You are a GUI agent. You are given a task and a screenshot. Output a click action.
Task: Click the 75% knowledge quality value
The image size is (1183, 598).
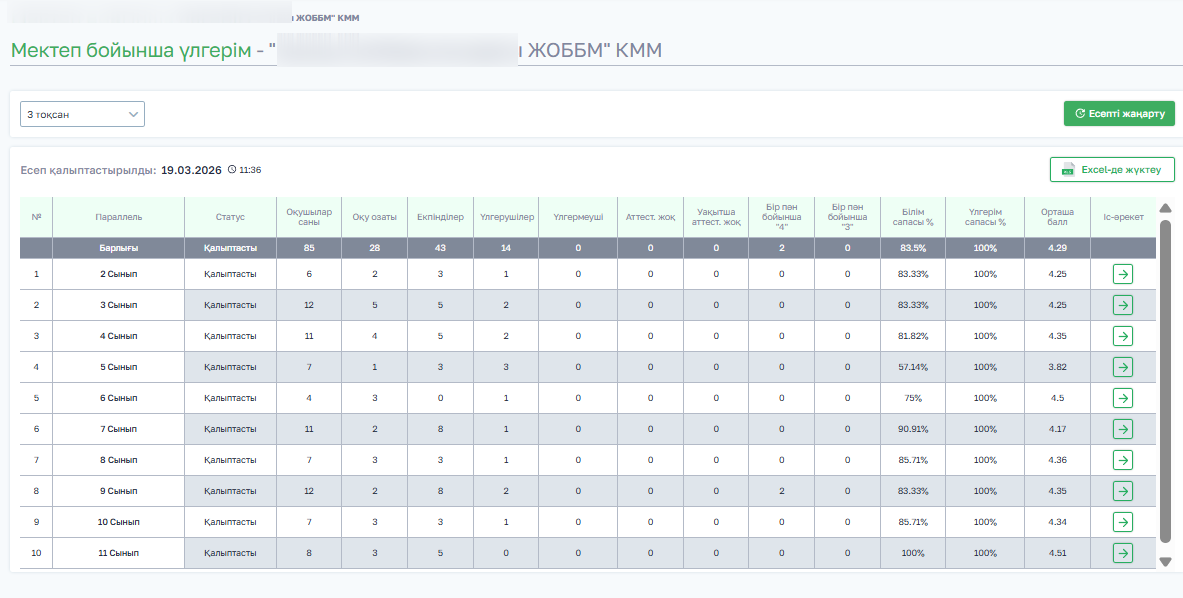point(913,398)
